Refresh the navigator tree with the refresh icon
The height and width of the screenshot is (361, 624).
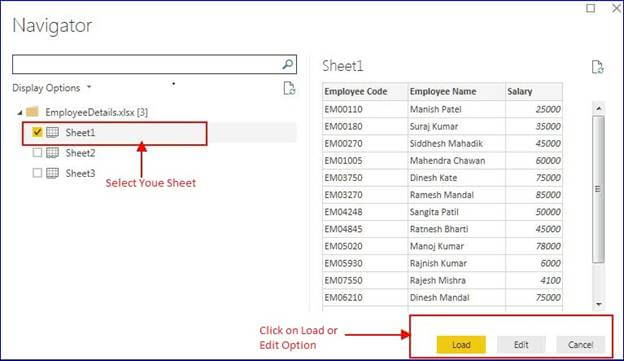click(289, 88)
